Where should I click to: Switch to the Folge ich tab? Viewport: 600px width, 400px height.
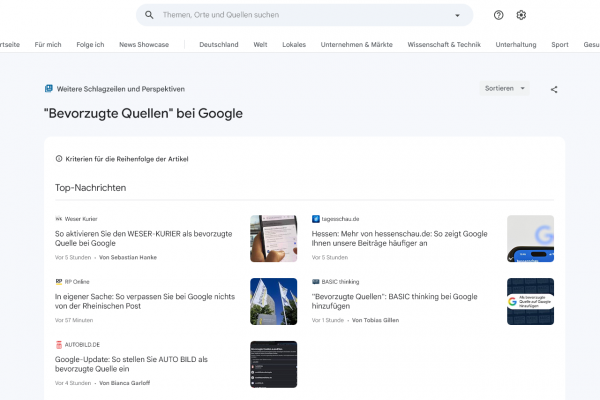tap(90, 44)
